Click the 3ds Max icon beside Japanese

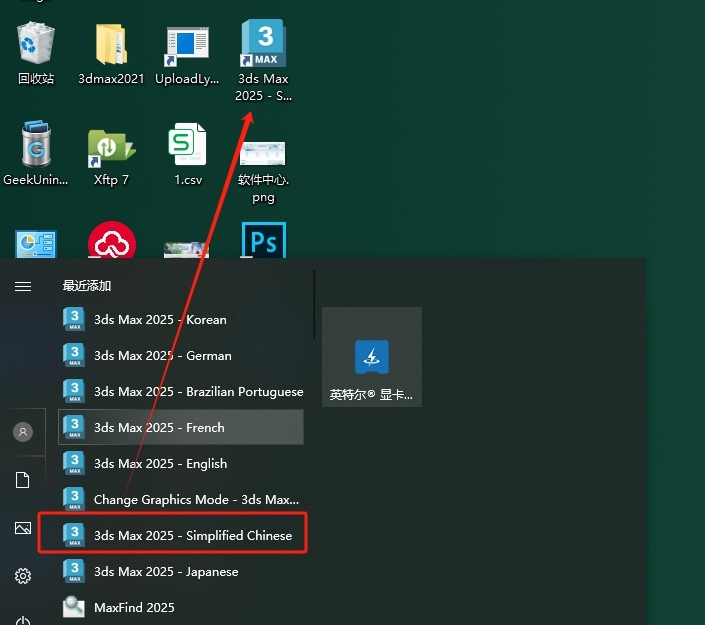click(74, 571)
